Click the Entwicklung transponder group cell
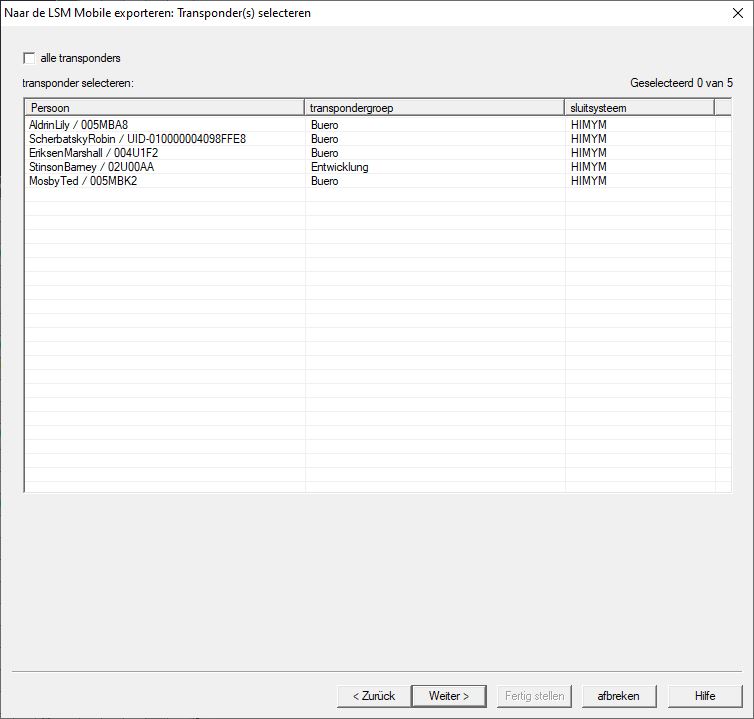754x719 pixels. click(x=339, y=167)
